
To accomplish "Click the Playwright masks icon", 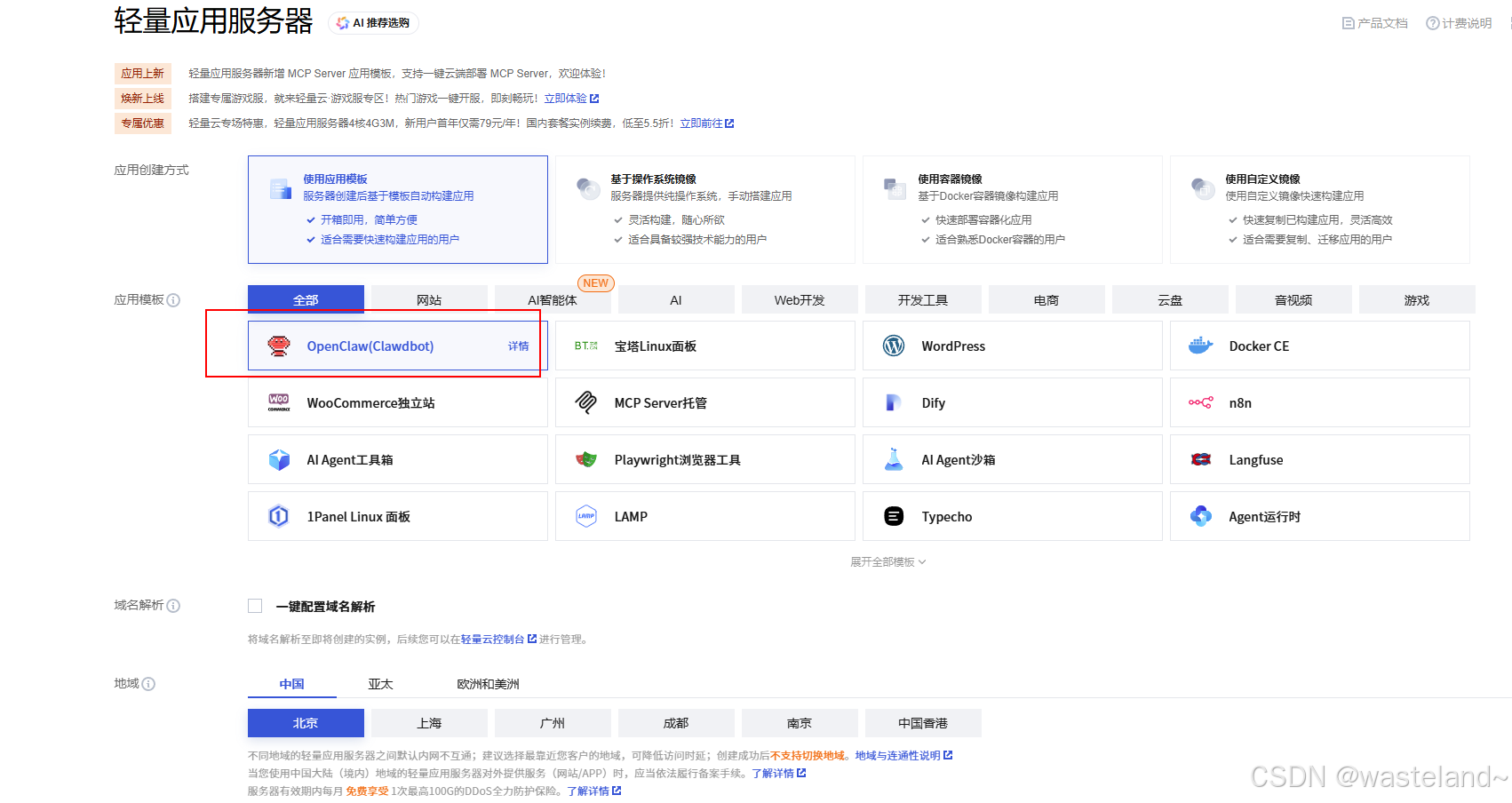I will pyautogui.click(x=586, y=459).
